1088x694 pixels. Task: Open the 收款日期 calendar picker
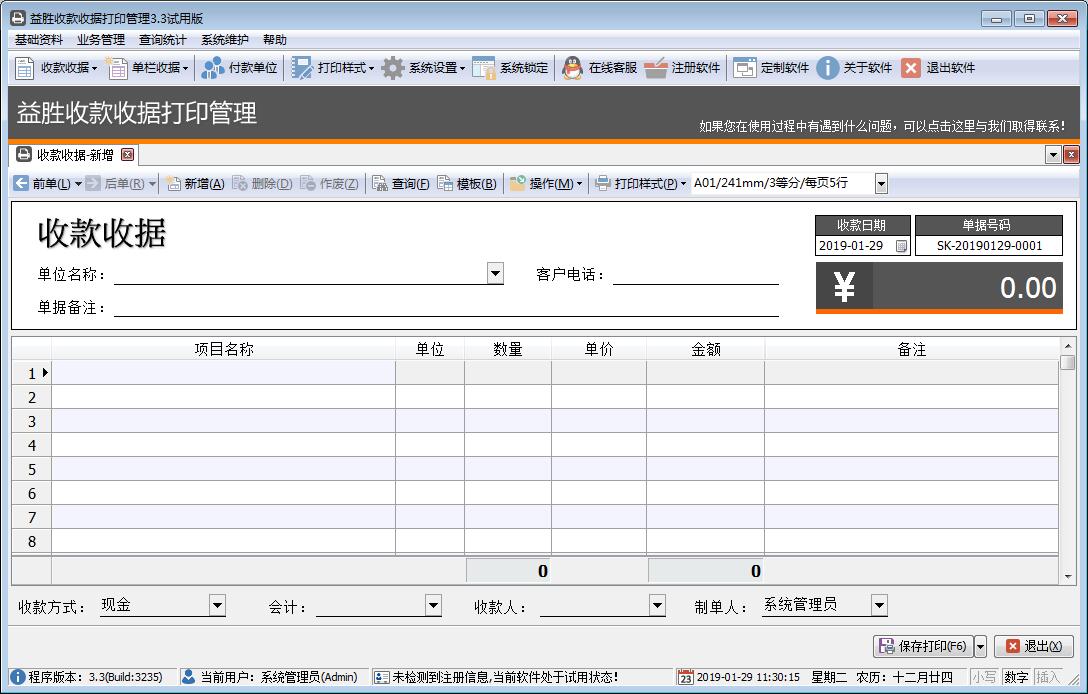coord(901,246)
